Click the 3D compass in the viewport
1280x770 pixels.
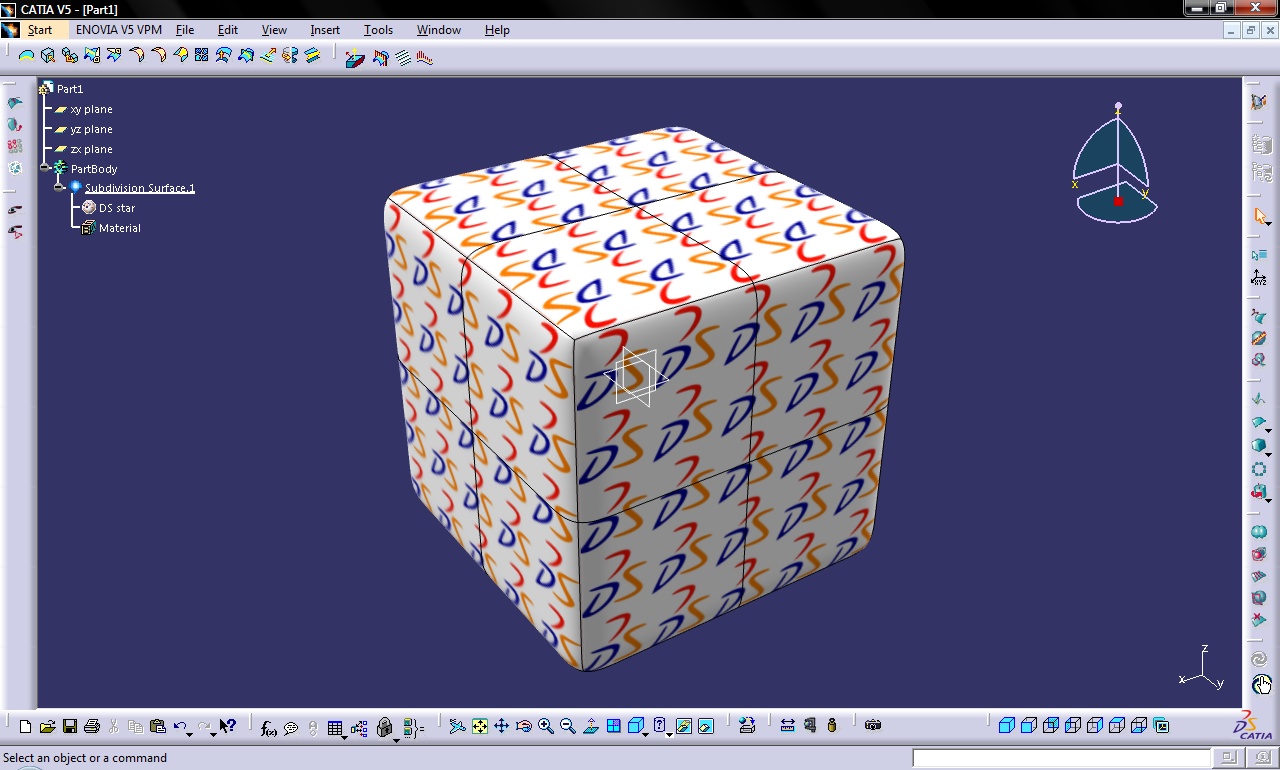coord(1115,163)
